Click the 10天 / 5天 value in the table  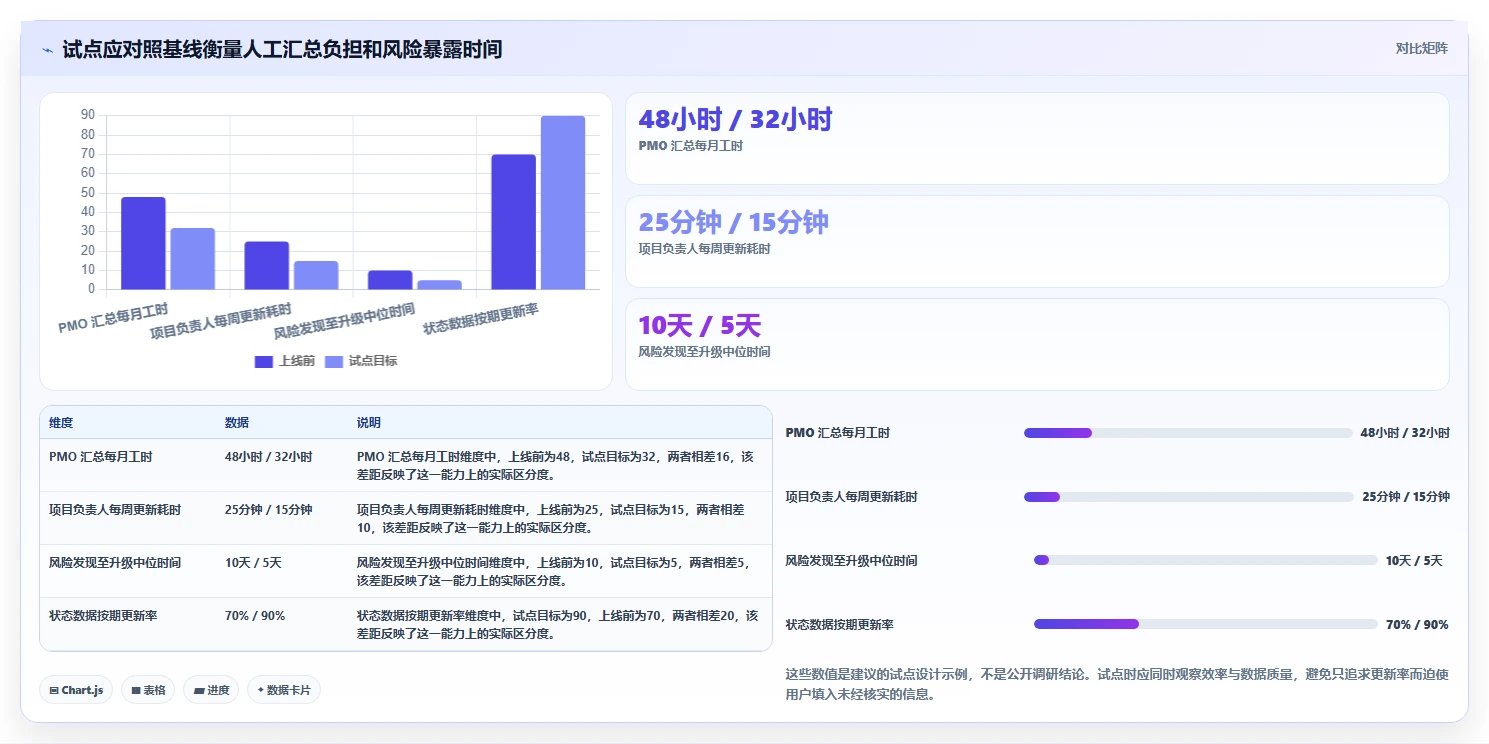coord(253,562)
